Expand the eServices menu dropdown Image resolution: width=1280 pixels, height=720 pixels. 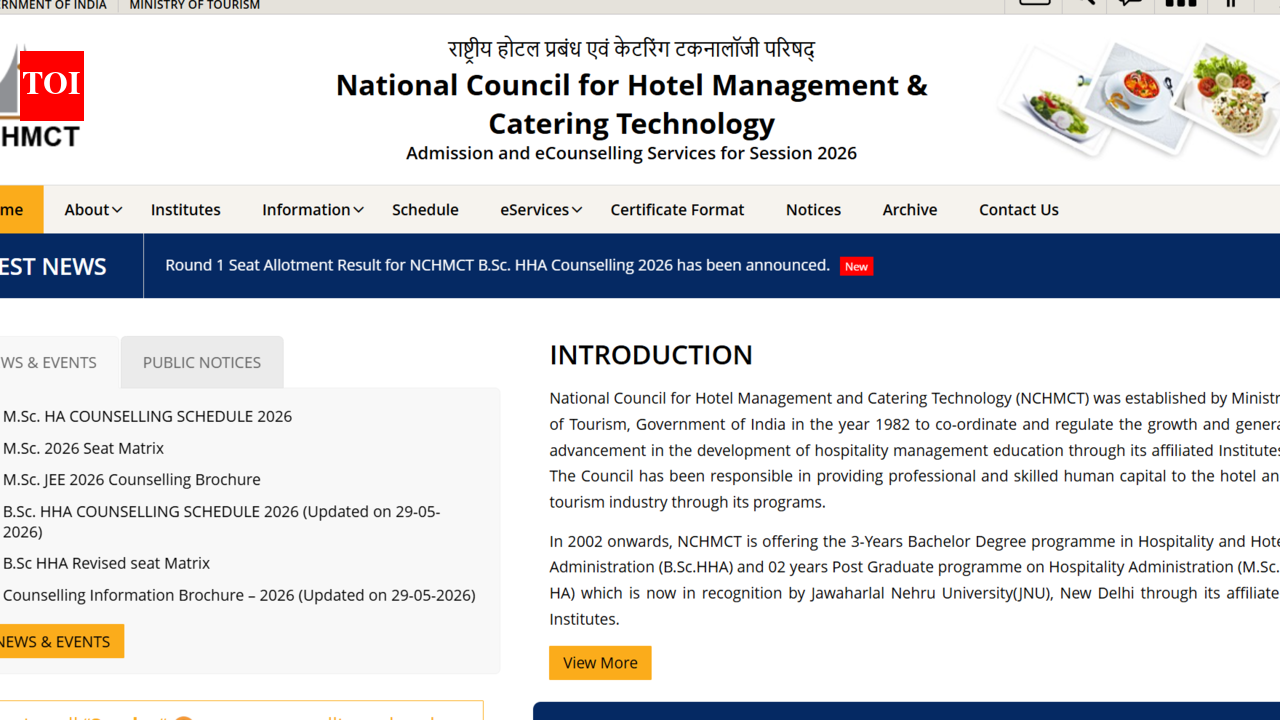tap(541, 209)
